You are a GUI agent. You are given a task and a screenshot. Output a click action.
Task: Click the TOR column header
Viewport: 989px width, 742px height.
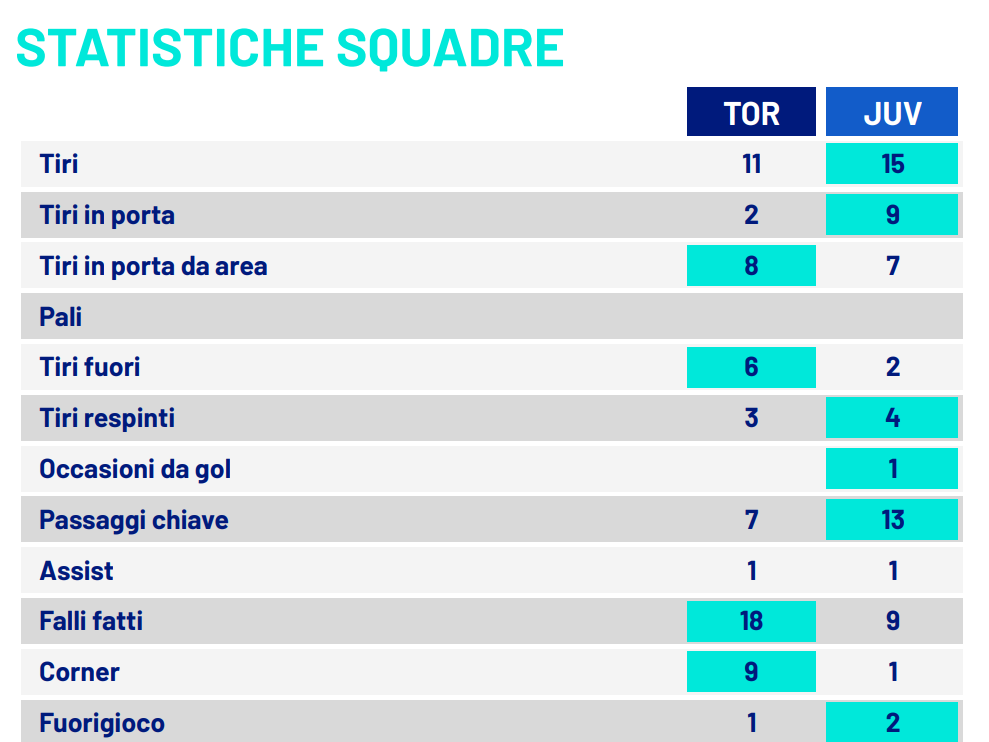(x=751, y=112)
